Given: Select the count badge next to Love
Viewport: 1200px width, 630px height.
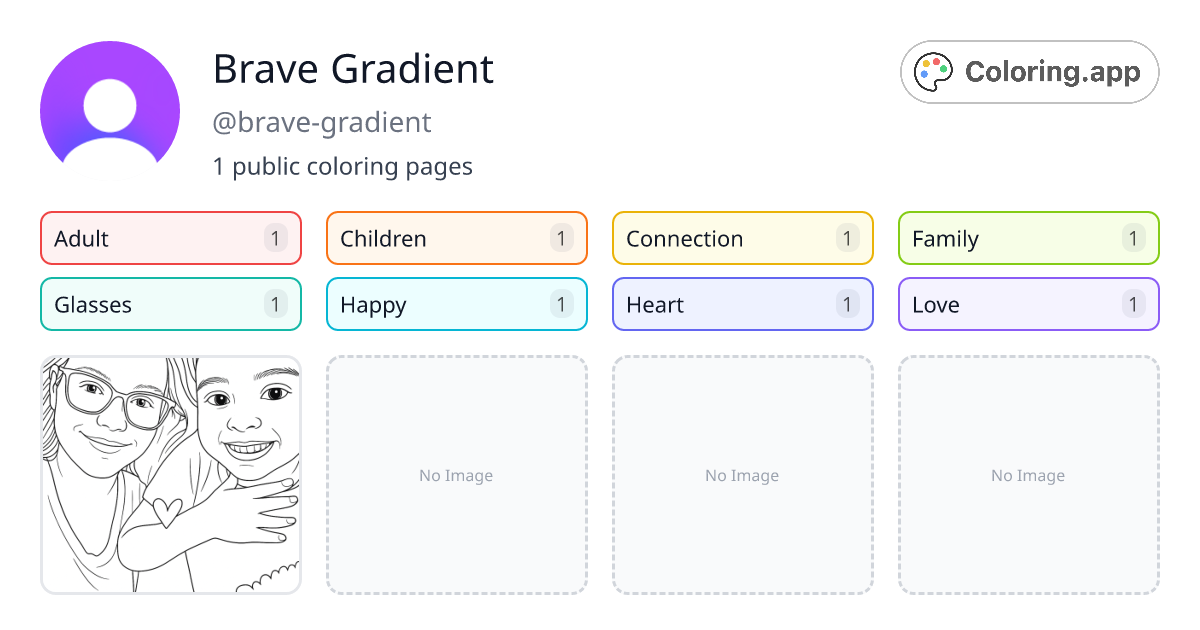Looking at the screenshot, I should click(x=1133, y=304).
